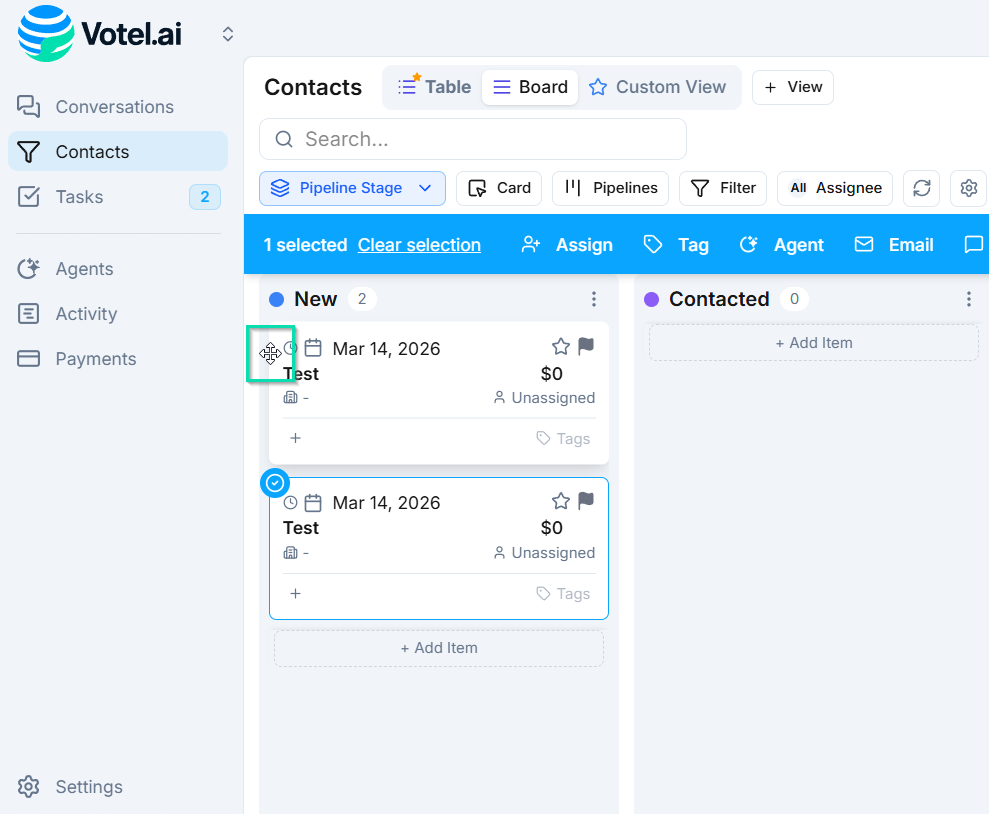This screenshot has height=814, width=989.
Task: Select the first Test card checkbox area
Action: (271, 354)
